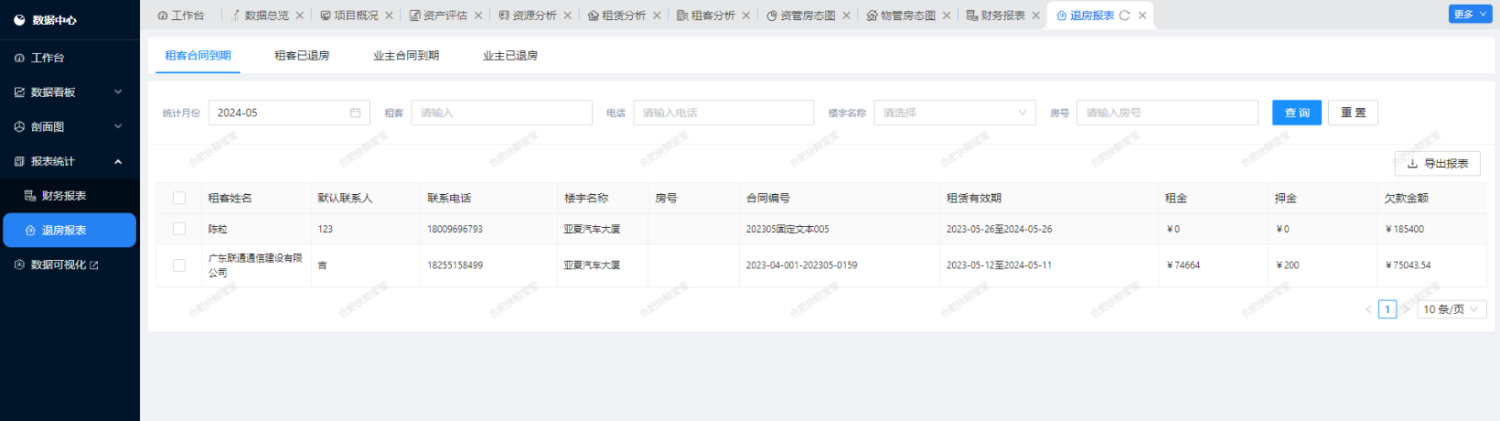
Task: Click the rent value ¥74664
Action: click(1183, 265)
